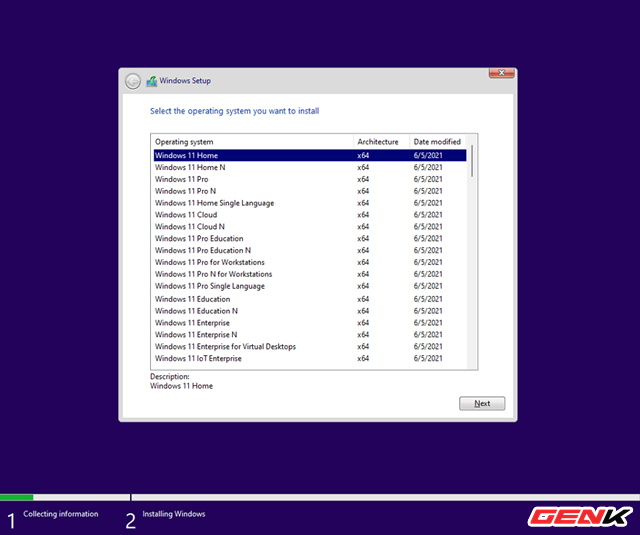
Task: Select Windows 11 Pro Education N
Action: pos(310,250)
